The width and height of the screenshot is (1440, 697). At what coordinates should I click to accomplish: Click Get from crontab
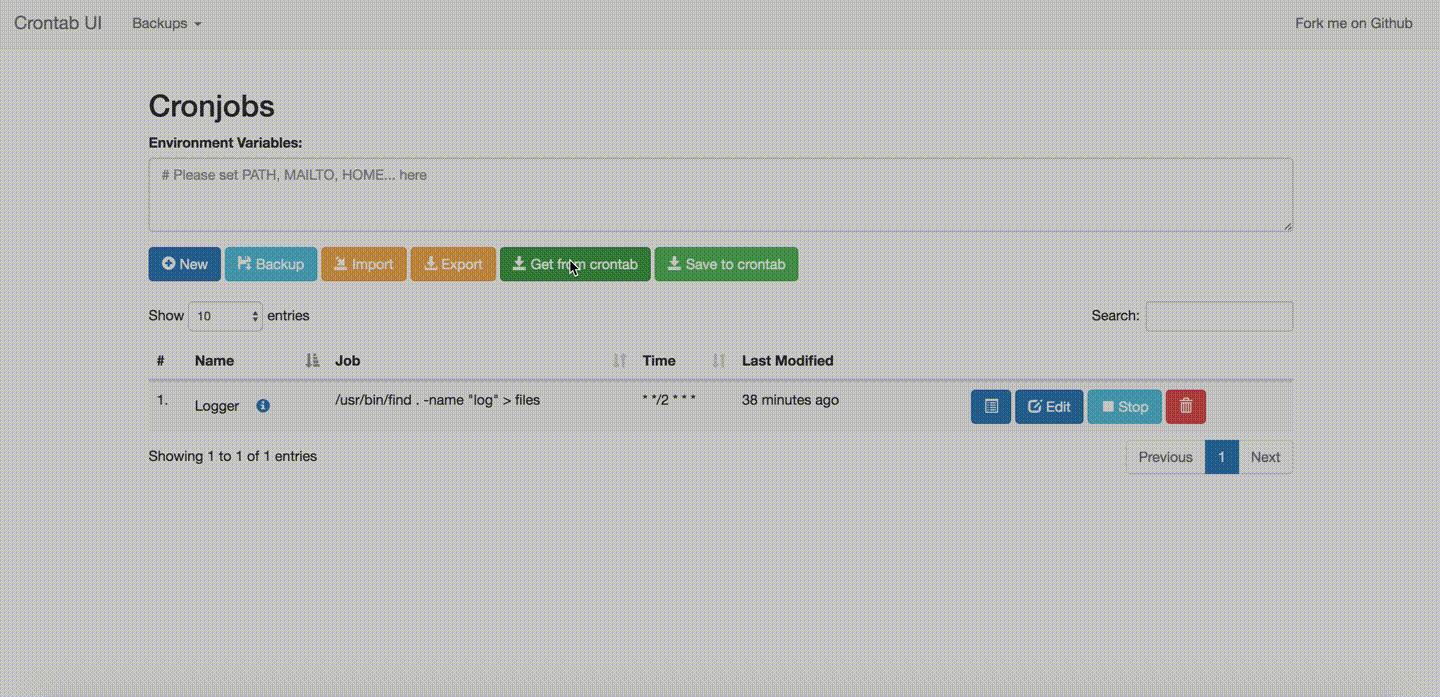click(x=575, y=264)
